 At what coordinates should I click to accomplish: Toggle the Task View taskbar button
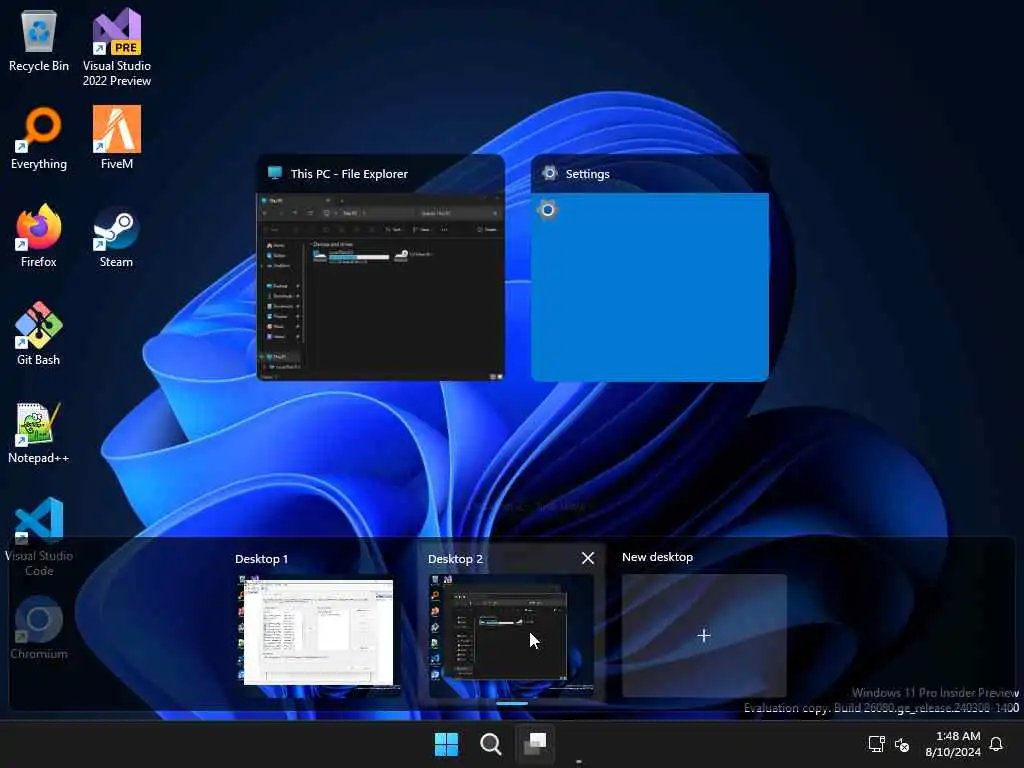[x=535, y=744]
